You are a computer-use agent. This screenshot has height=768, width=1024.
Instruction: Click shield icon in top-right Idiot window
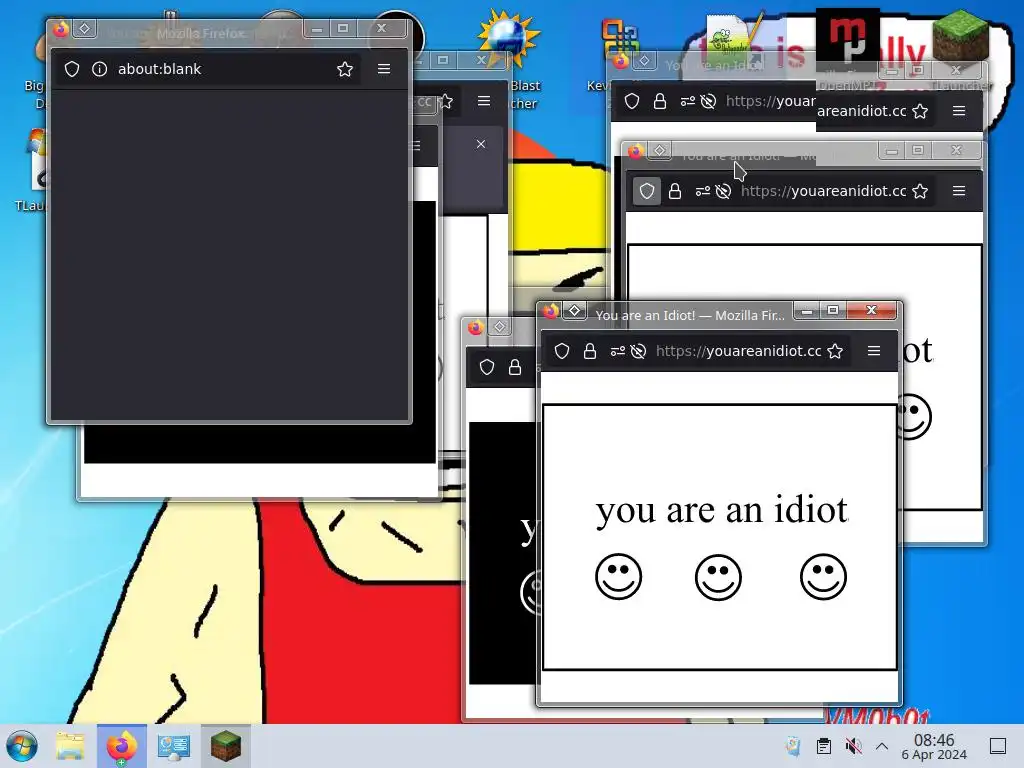[632, 101]
